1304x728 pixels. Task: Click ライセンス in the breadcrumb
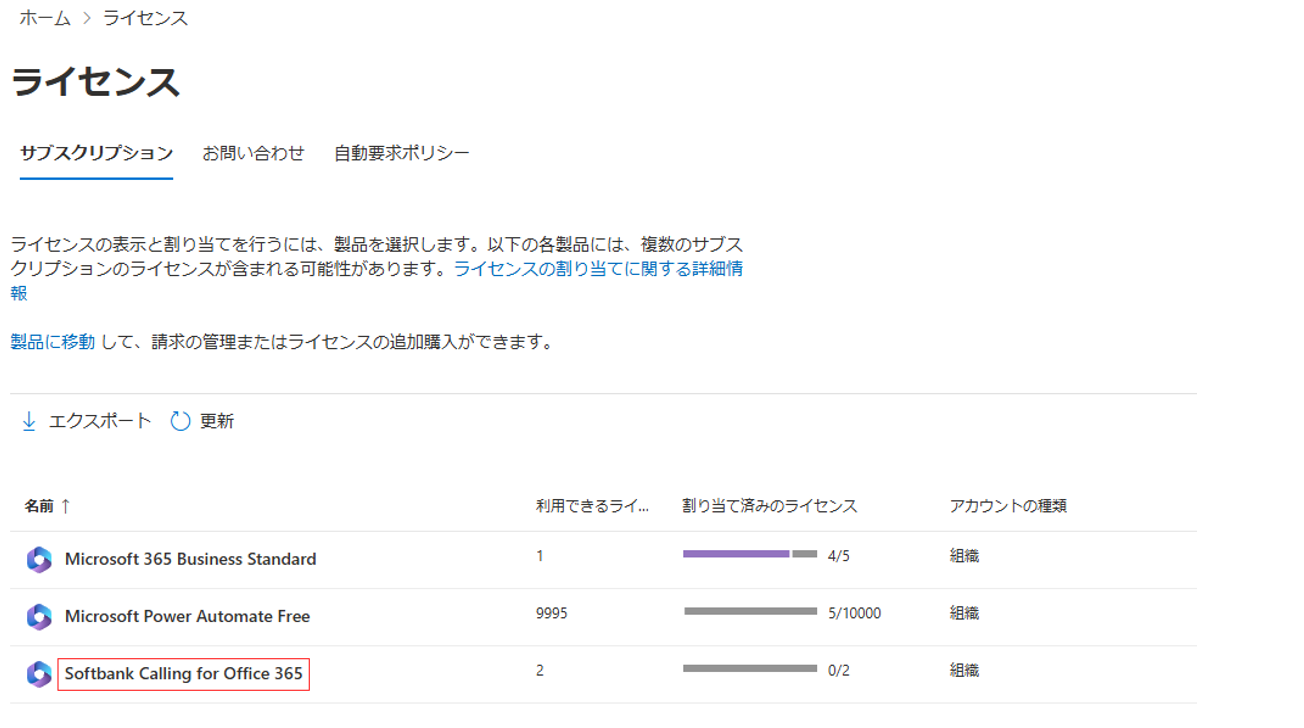pos(145,18)
